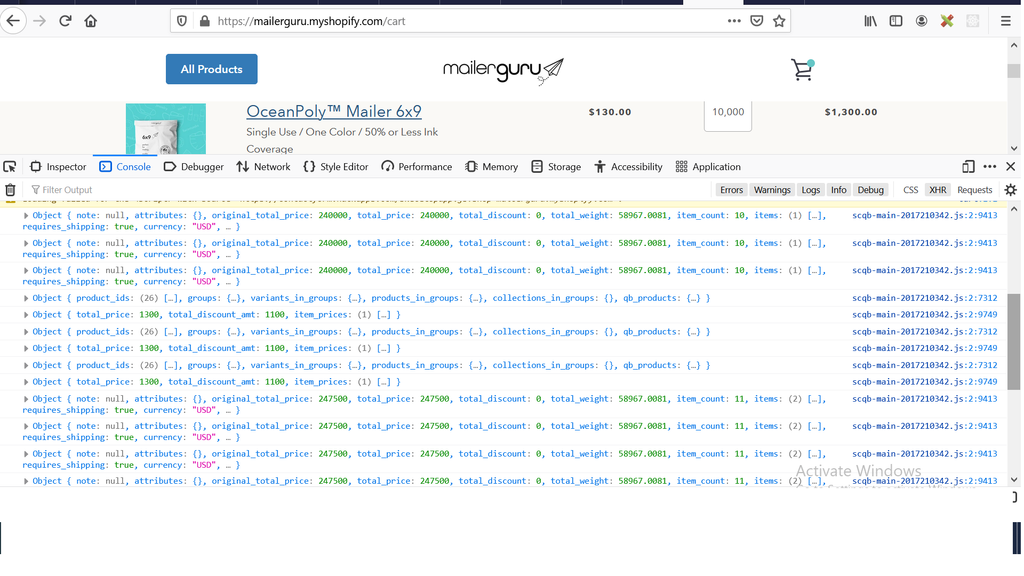Bookmark this page with the star

click(779, 21)
